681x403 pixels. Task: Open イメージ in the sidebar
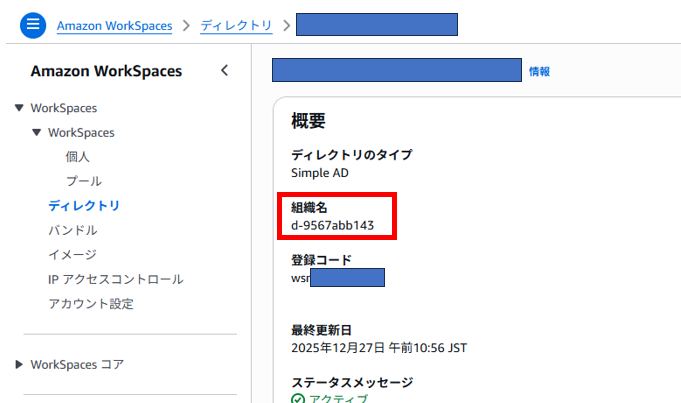coord(73,254)
